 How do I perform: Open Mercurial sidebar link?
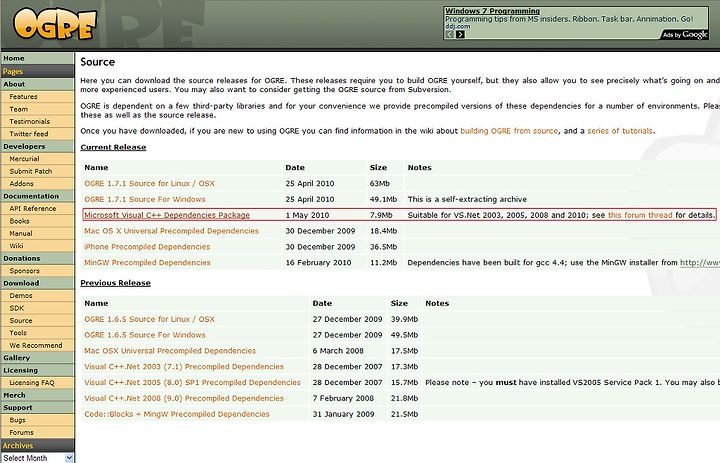tap(24, 158)
